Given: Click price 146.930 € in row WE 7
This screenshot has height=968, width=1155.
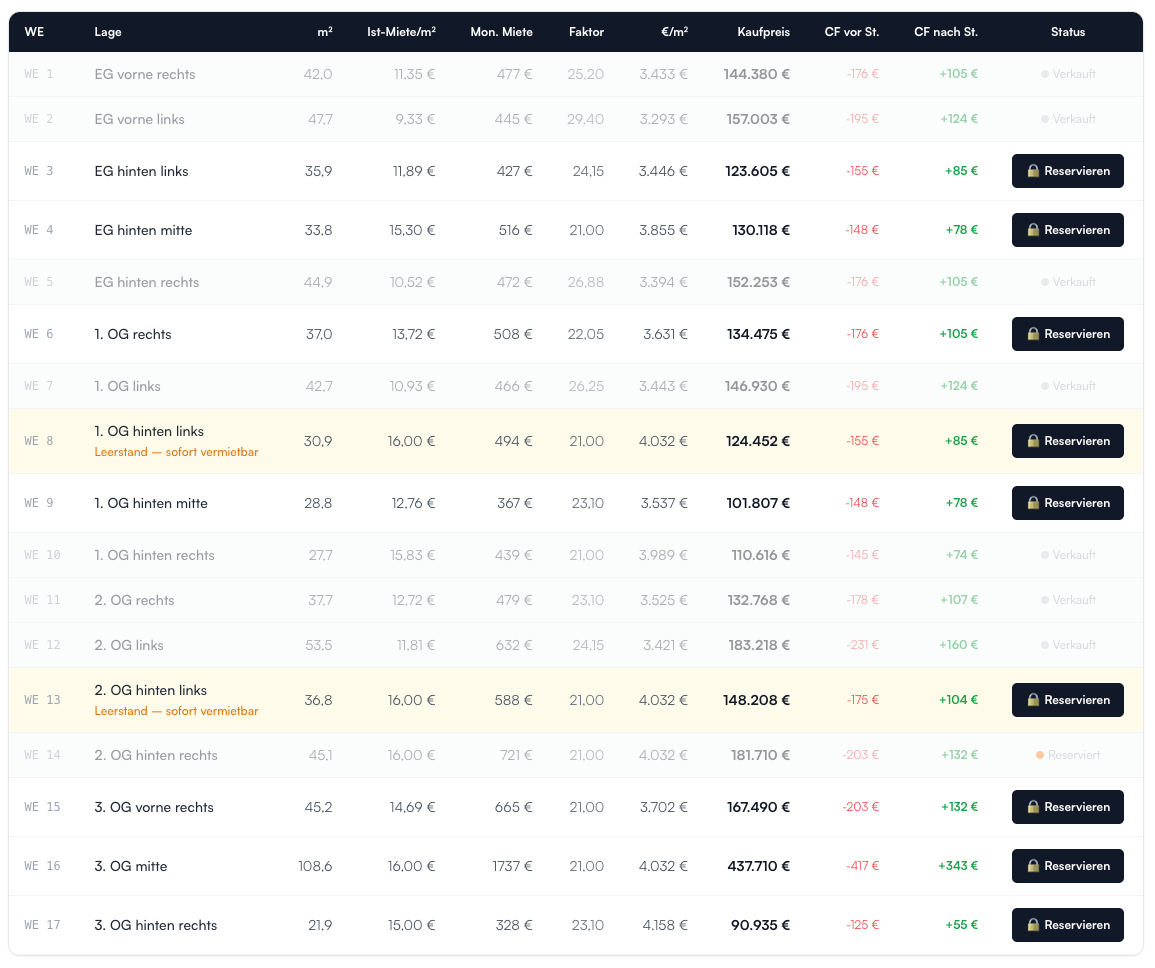Looking at the screenshot, I should (757, 386).
